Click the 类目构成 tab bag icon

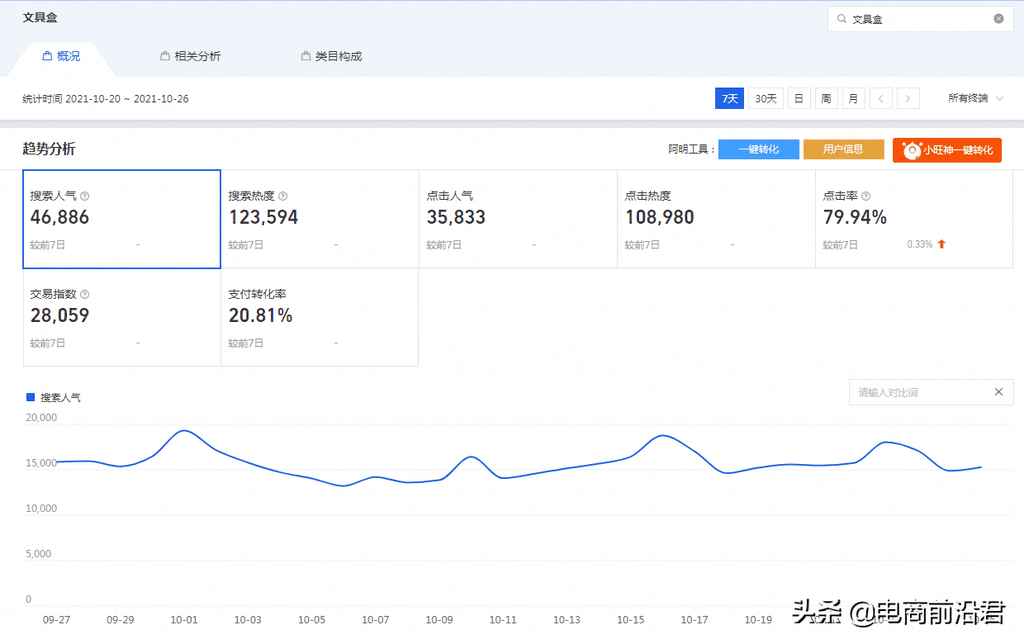tap(306, 56)
